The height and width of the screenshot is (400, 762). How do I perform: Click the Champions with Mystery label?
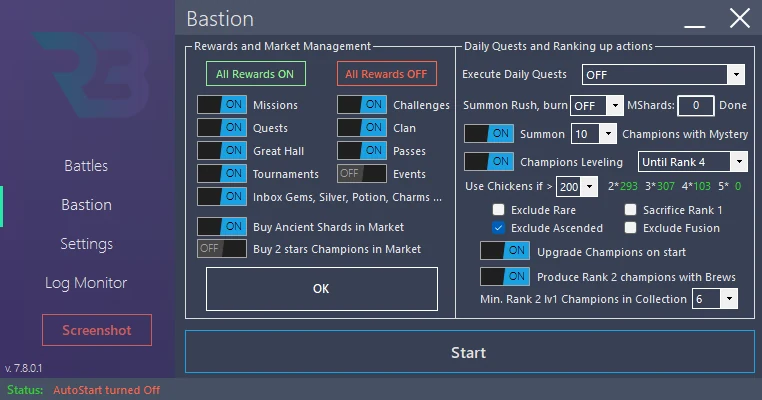(685, 134)
